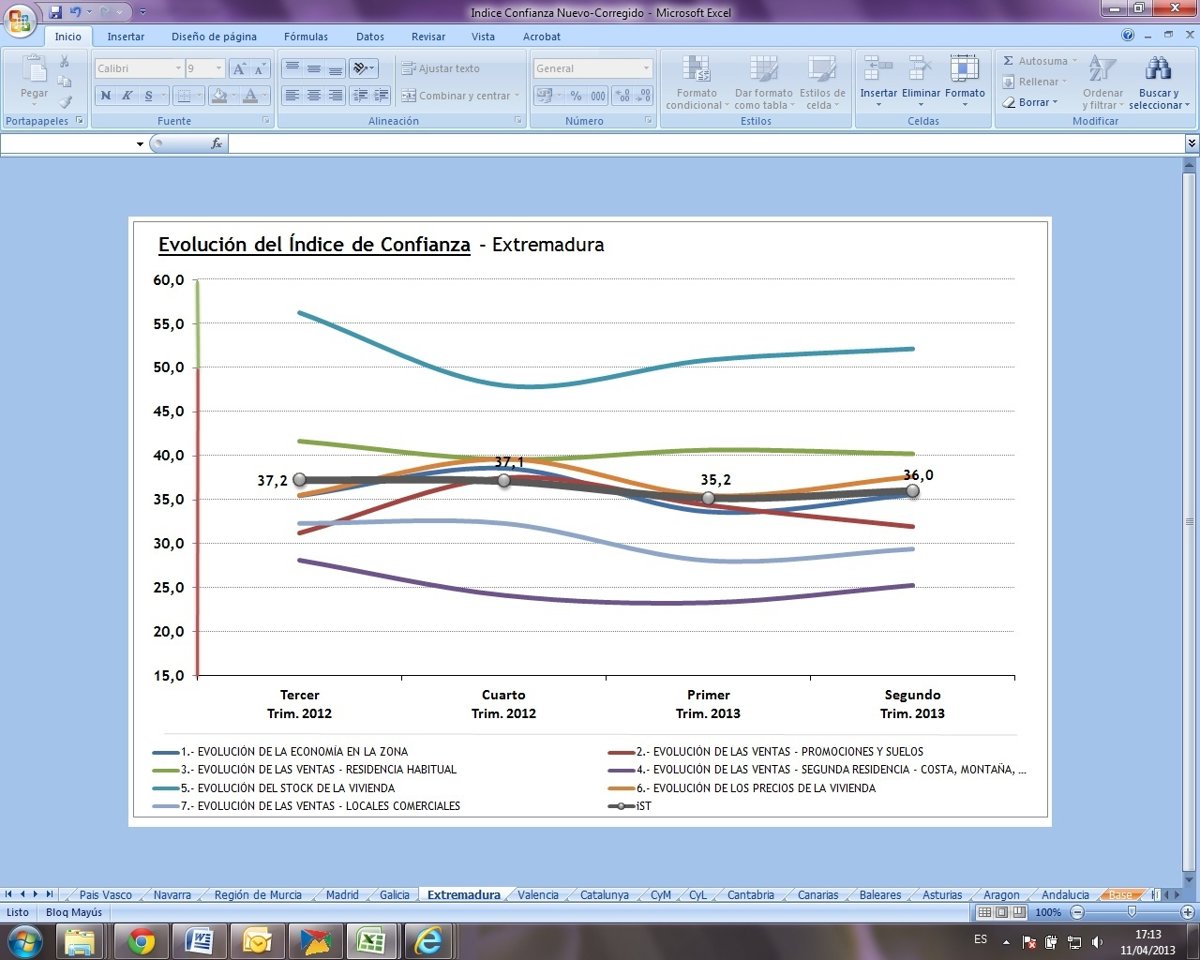This screenshot has width=1200, height=960.
Task: Expand the formula bar chevron
Action: [x=1190, y=144]
